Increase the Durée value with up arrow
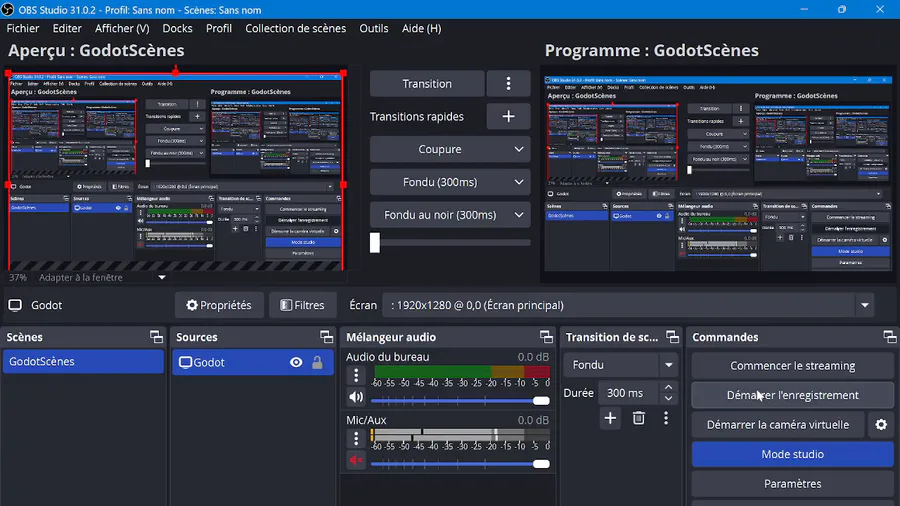The height and width of the screenshot is (506, 900). click(668, 387)
